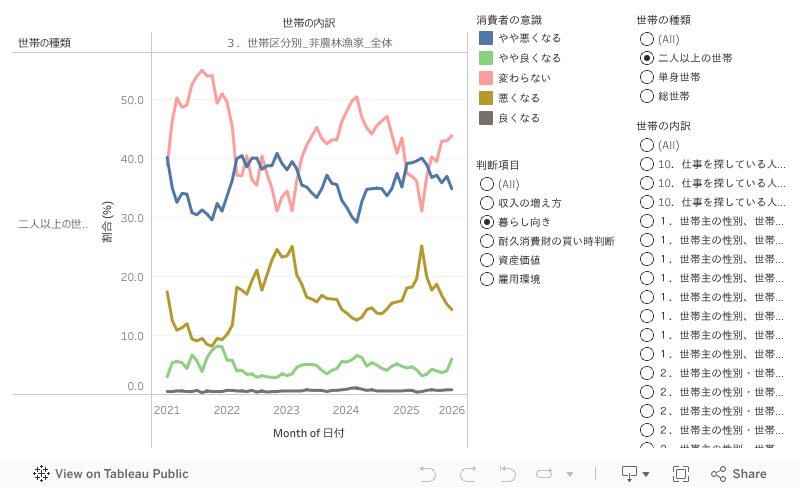Enter full screen mode

click(x=681, y=474)
